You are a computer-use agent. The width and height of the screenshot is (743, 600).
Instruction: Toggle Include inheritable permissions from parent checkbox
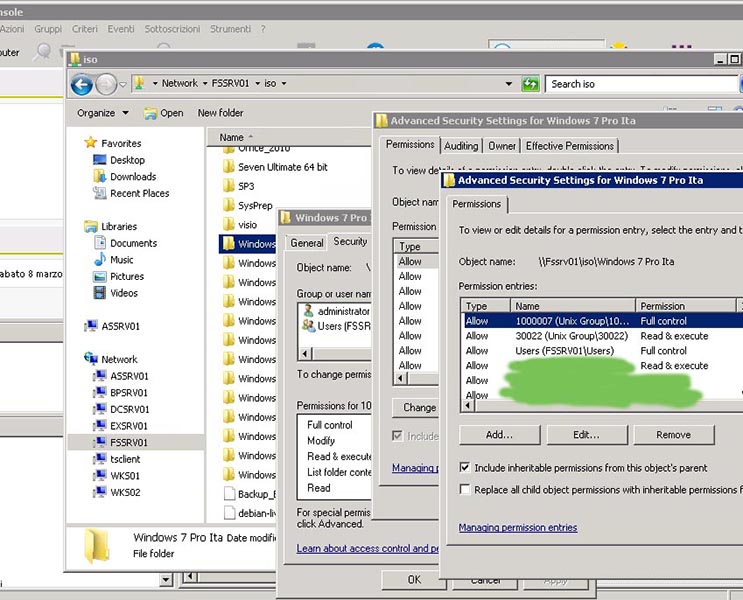[x=465, y=468]
